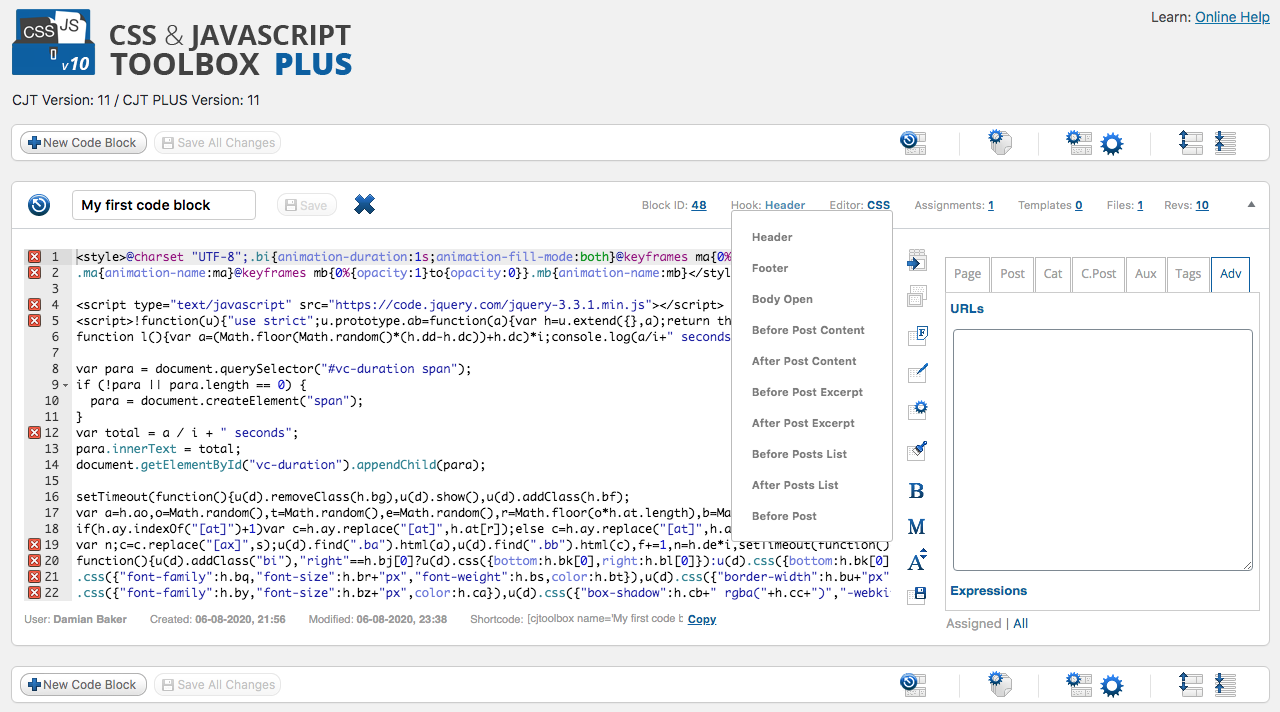The width and height of the screenshot is (1280, 712).
Task: Click the paintbrush icon beside the editor
Action: pos(917,451)
